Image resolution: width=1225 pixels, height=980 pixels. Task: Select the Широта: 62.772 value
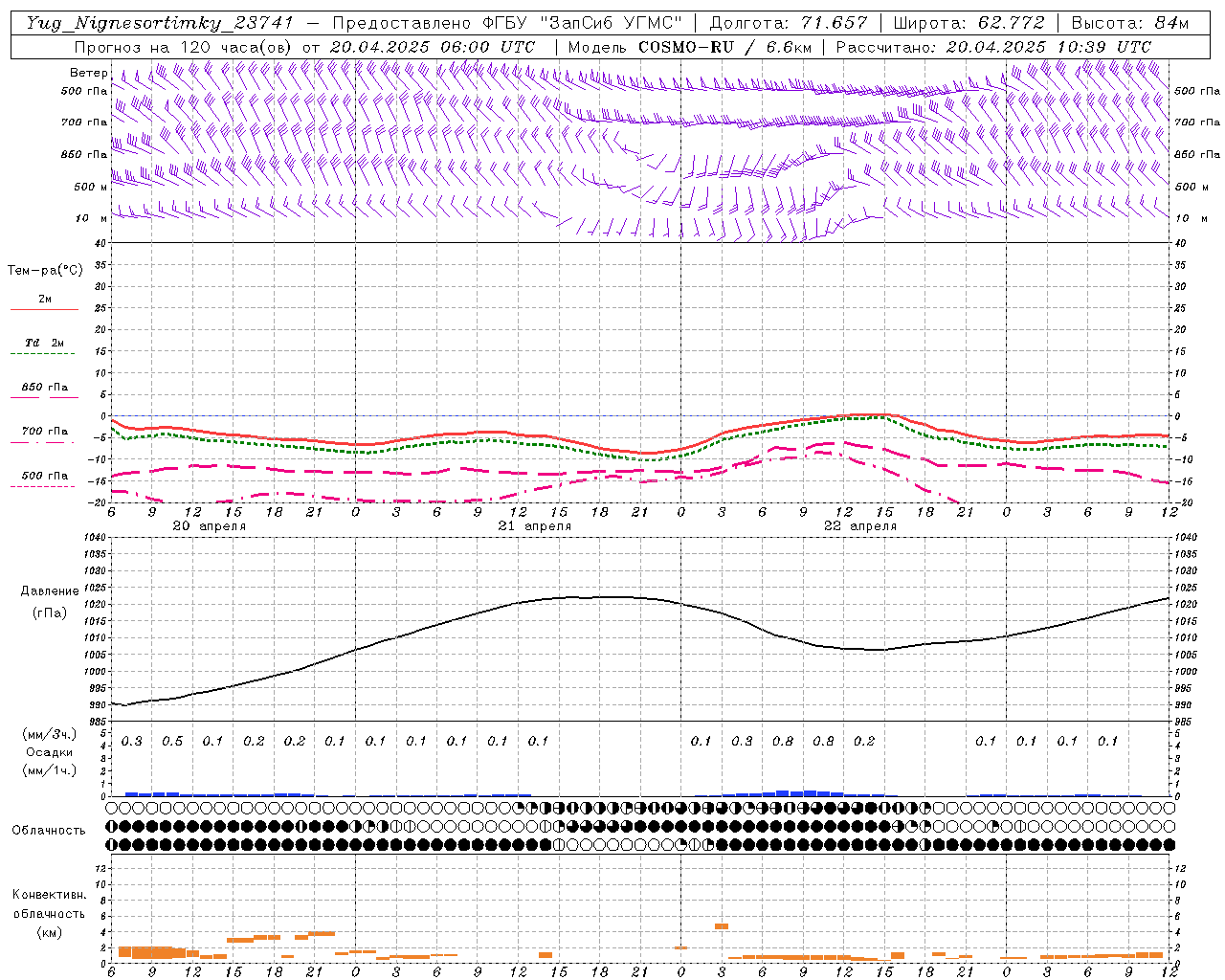pyautogui.click(x=969, y=23)
